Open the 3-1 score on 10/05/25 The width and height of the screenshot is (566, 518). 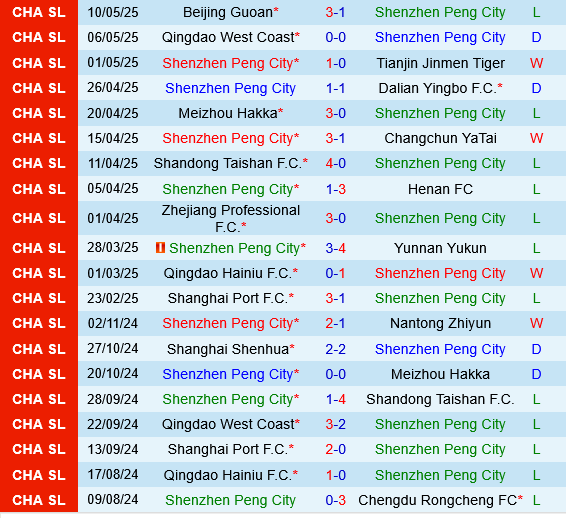(x=335, y=13)
